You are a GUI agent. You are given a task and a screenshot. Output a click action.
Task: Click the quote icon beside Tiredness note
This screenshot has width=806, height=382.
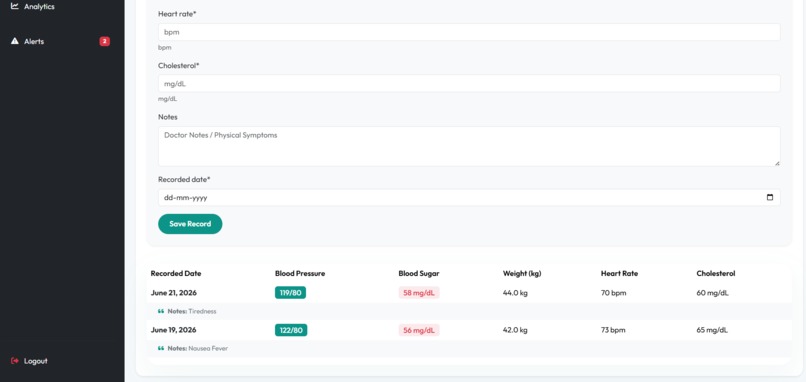pos(161,311)
